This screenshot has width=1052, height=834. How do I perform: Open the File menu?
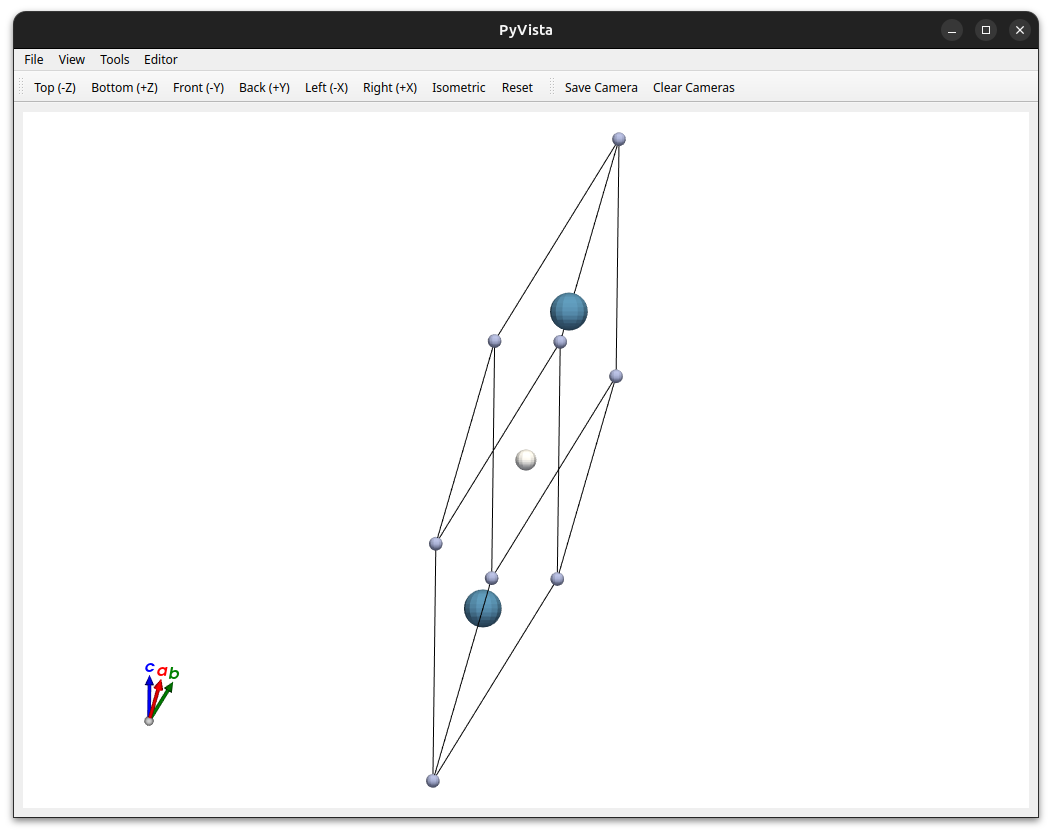click(34, 60)
